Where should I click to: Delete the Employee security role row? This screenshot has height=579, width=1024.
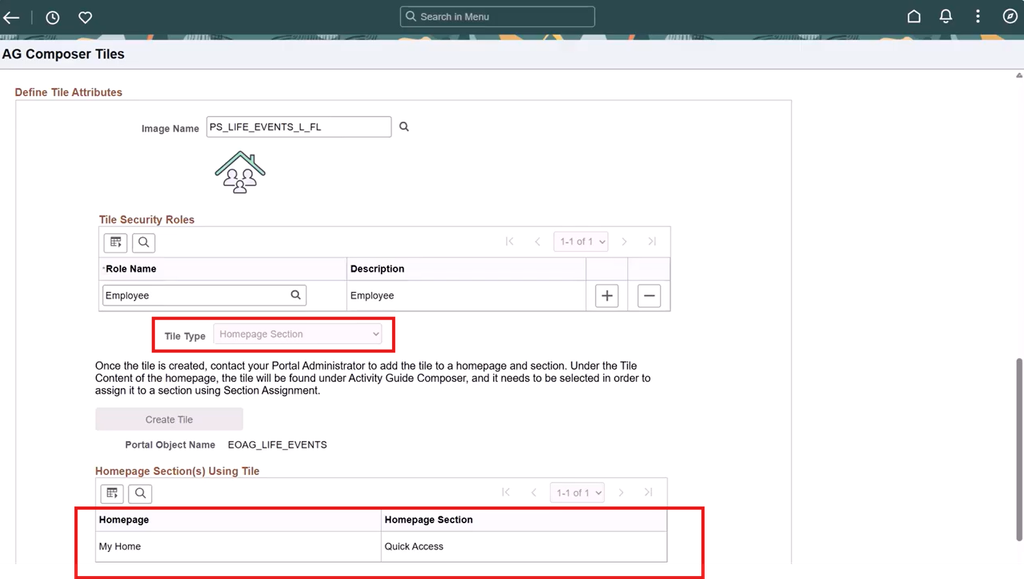point(649,296)
